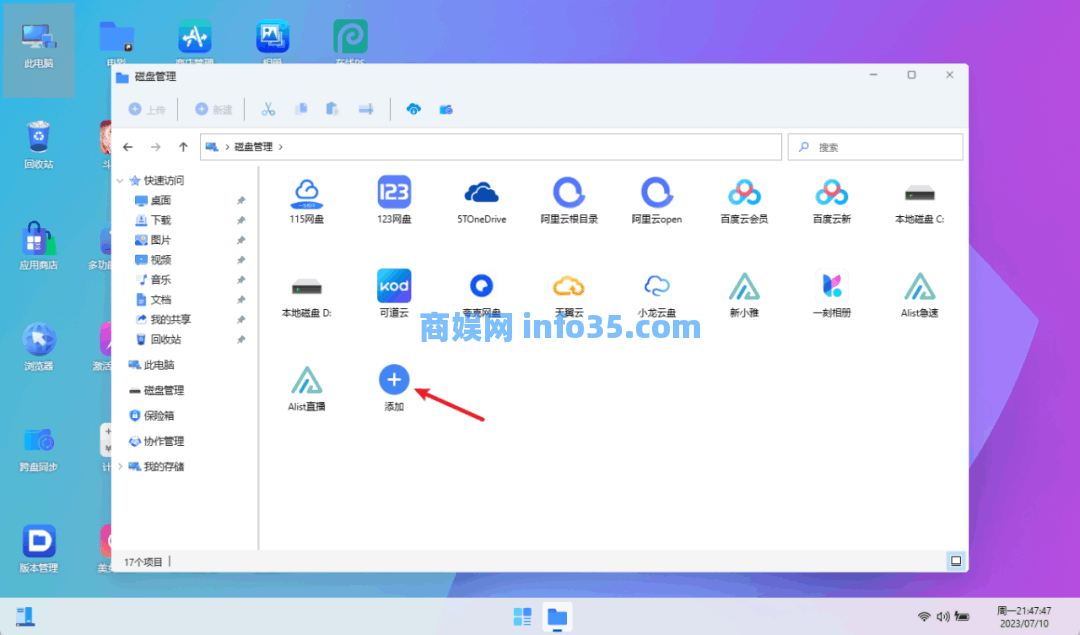The width and height of the screenshot is (1080, 635).
Task: Click the 新建 new button
Action: pos(214,110)
